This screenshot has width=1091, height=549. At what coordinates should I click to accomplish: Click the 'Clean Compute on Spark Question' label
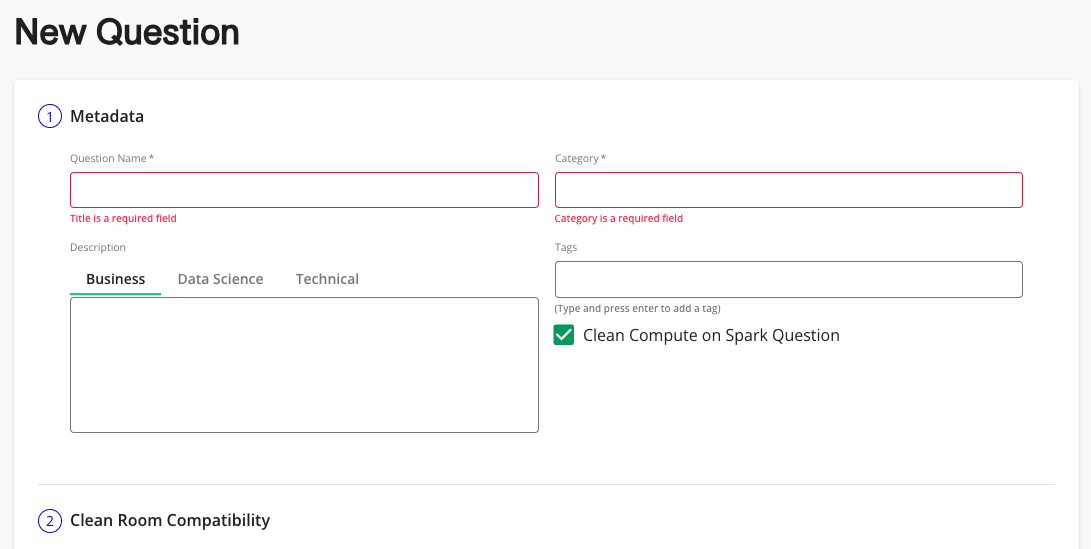pos(711,336)
